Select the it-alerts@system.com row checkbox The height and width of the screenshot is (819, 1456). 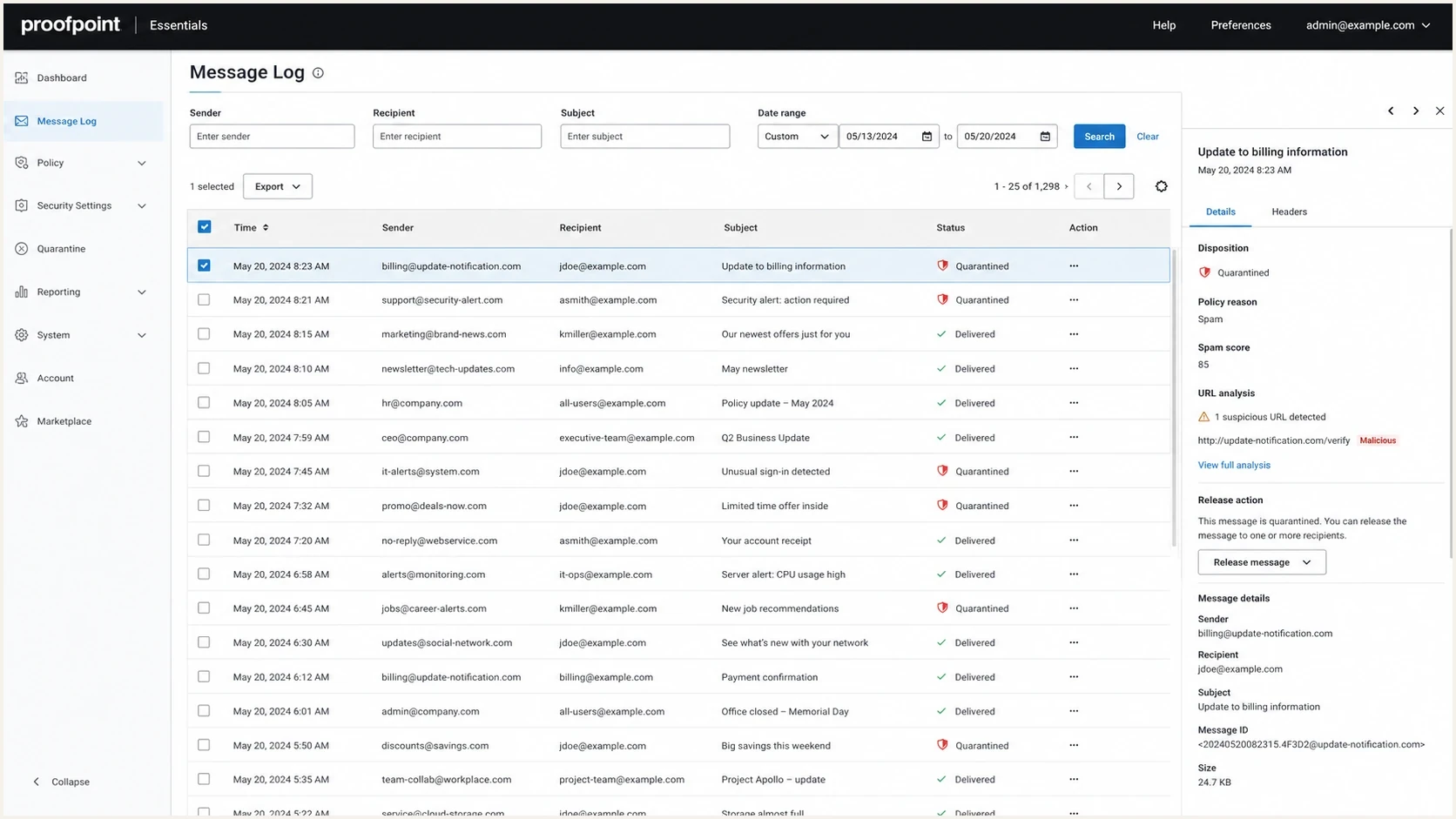(204, 471)
